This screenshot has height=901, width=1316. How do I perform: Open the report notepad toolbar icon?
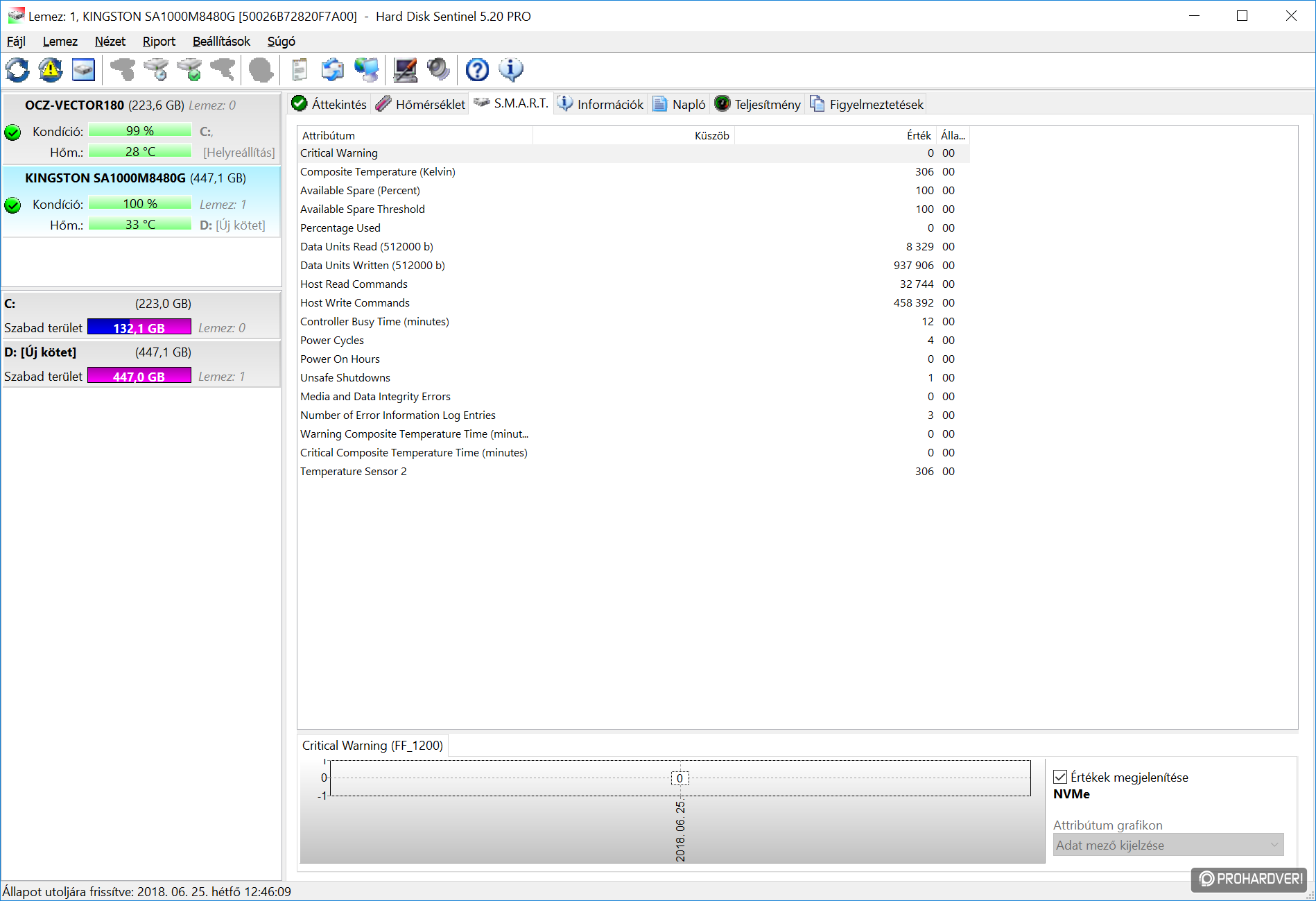tap(300, 69)
